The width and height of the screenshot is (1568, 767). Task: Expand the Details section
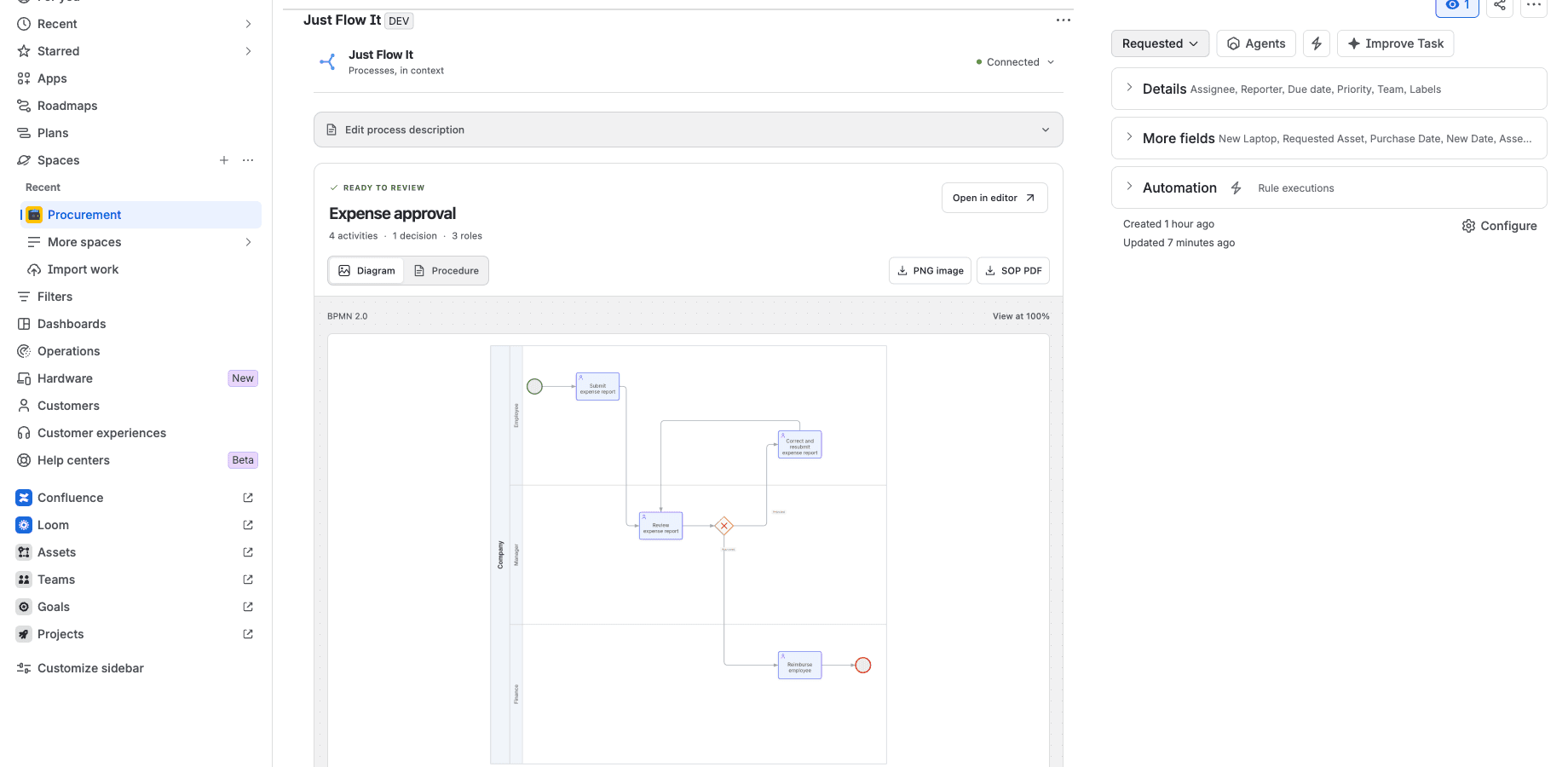1329,89
